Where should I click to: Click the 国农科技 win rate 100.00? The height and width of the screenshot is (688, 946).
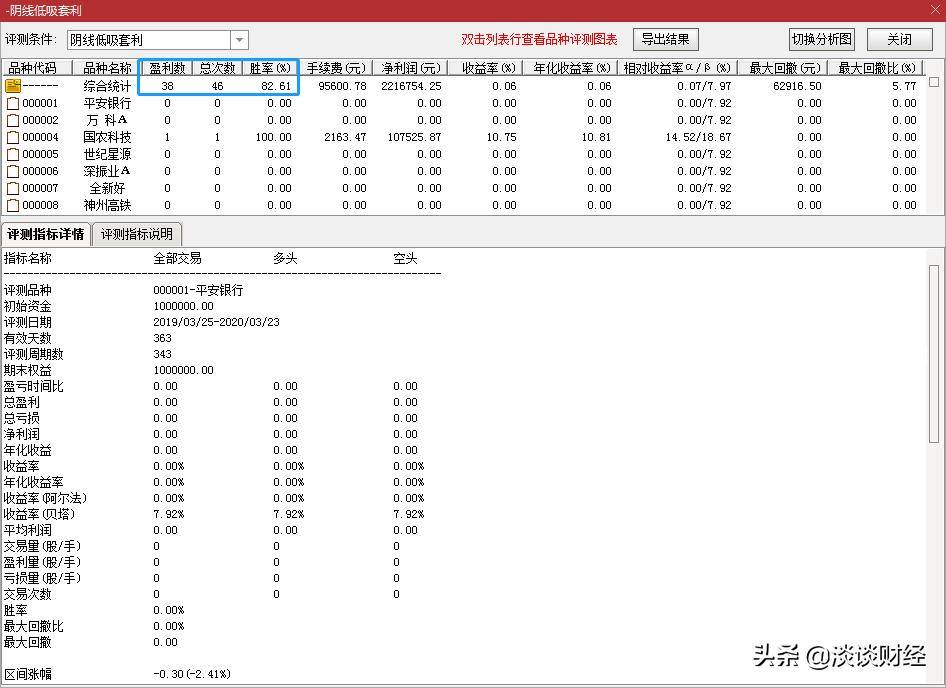(x=273, y=137)
